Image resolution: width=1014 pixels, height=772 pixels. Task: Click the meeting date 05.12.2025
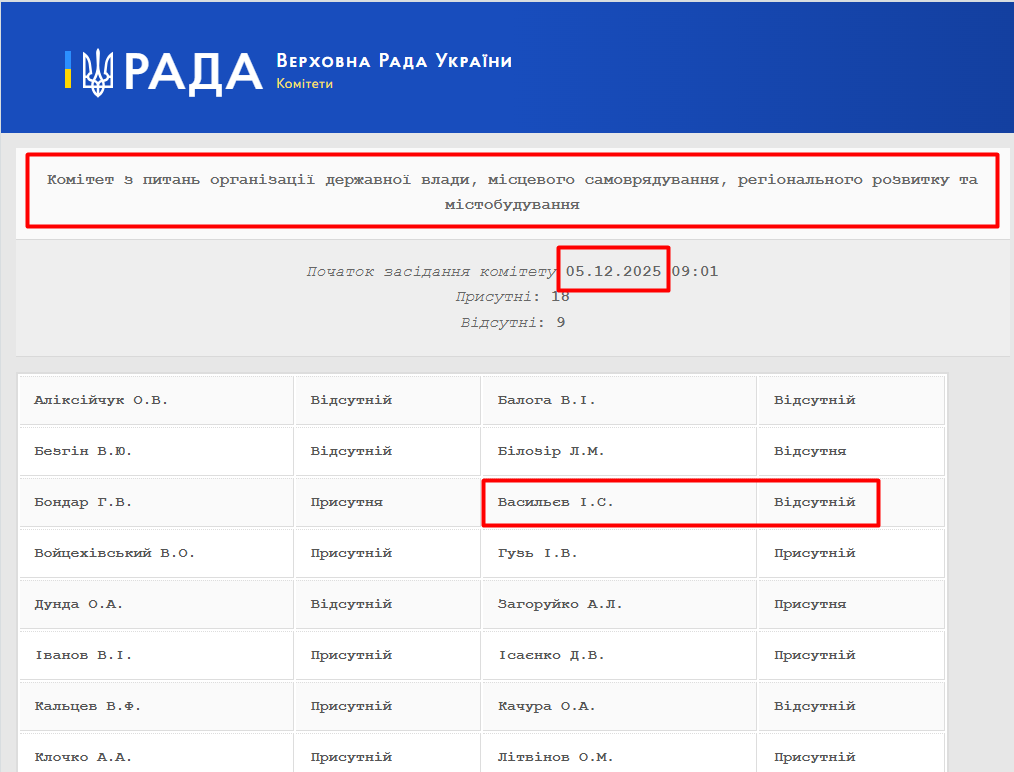613,271
